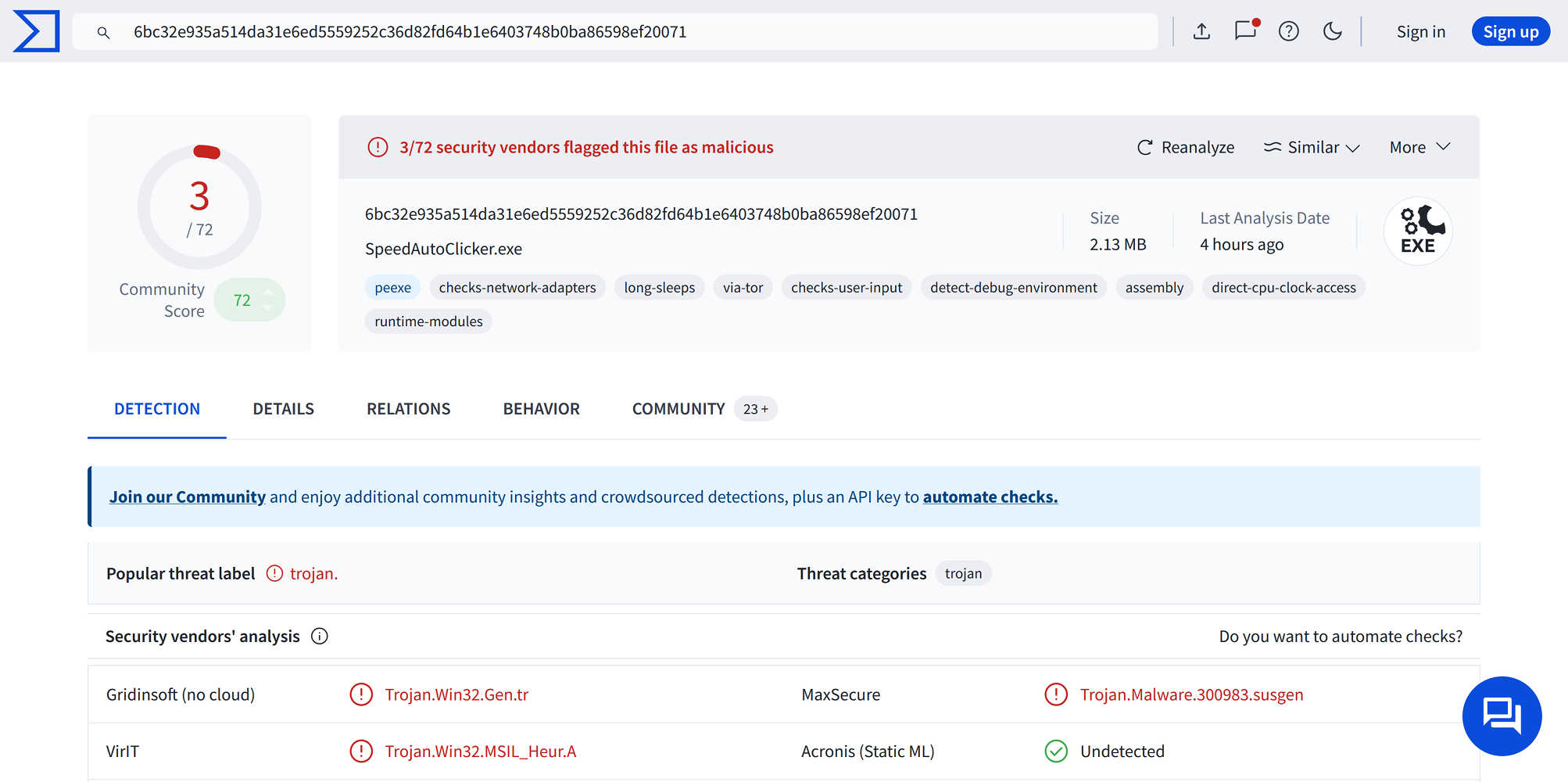Downvote the Community Score
1568x782 pixels.
click(x=268, y=310)
